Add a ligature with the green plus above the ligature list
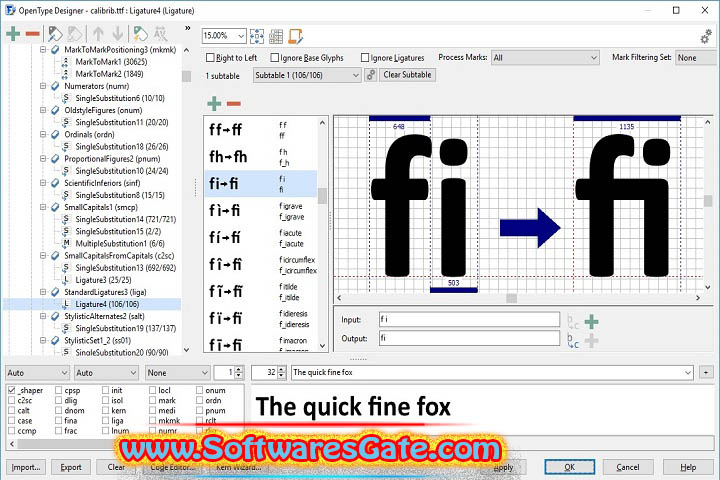Screen dimensions: 720x480 [x=214, y=104]
